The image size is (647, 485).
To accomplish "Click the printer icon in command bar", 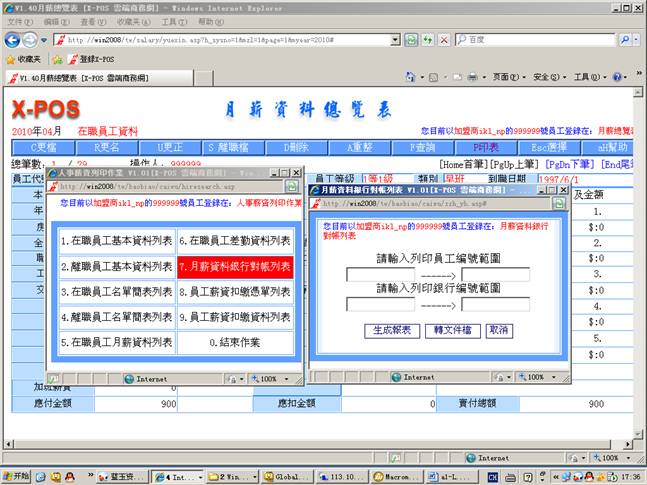I will (472, 78).
